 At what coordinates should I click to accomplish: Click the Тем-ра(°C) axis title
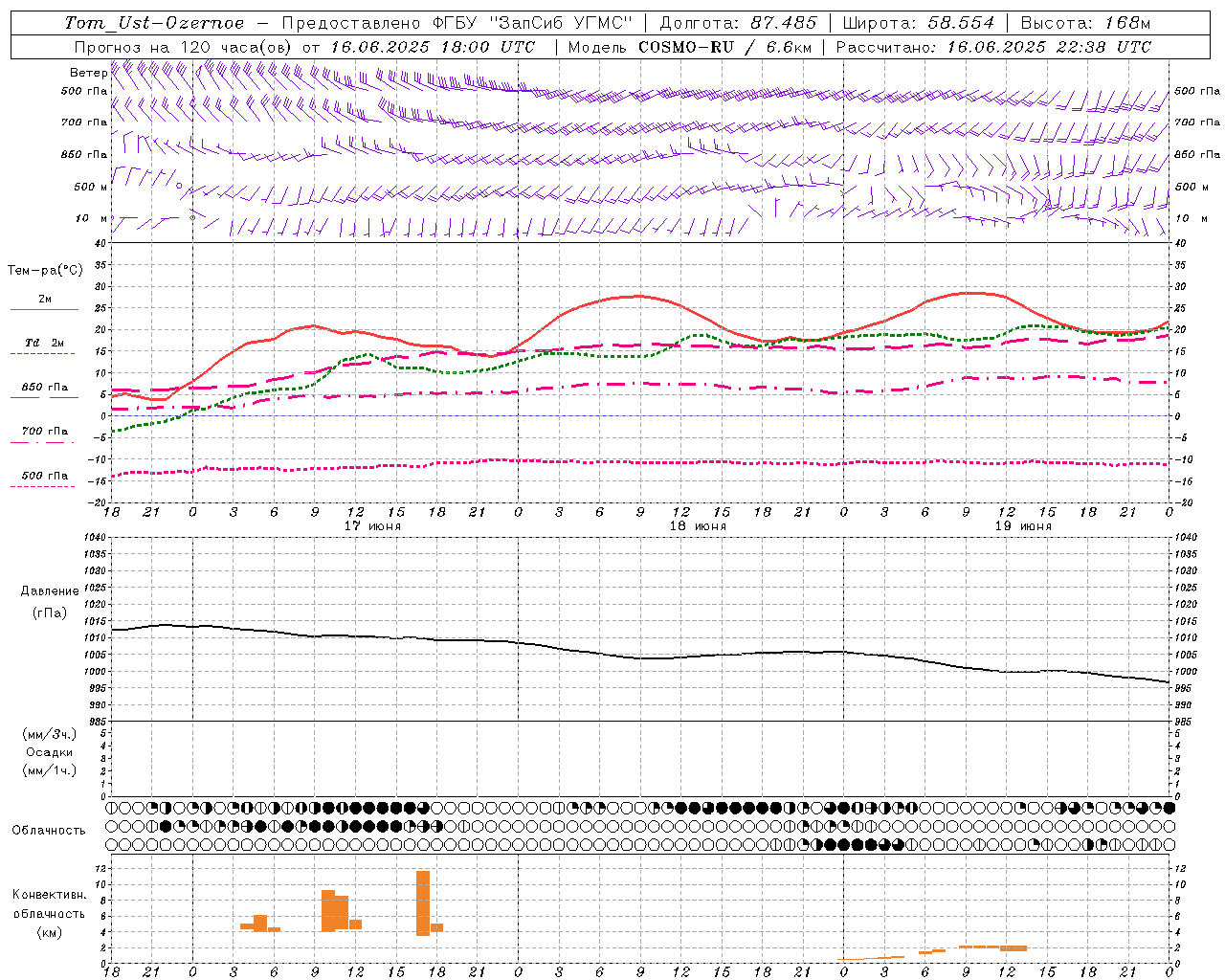tap(45, 271)
